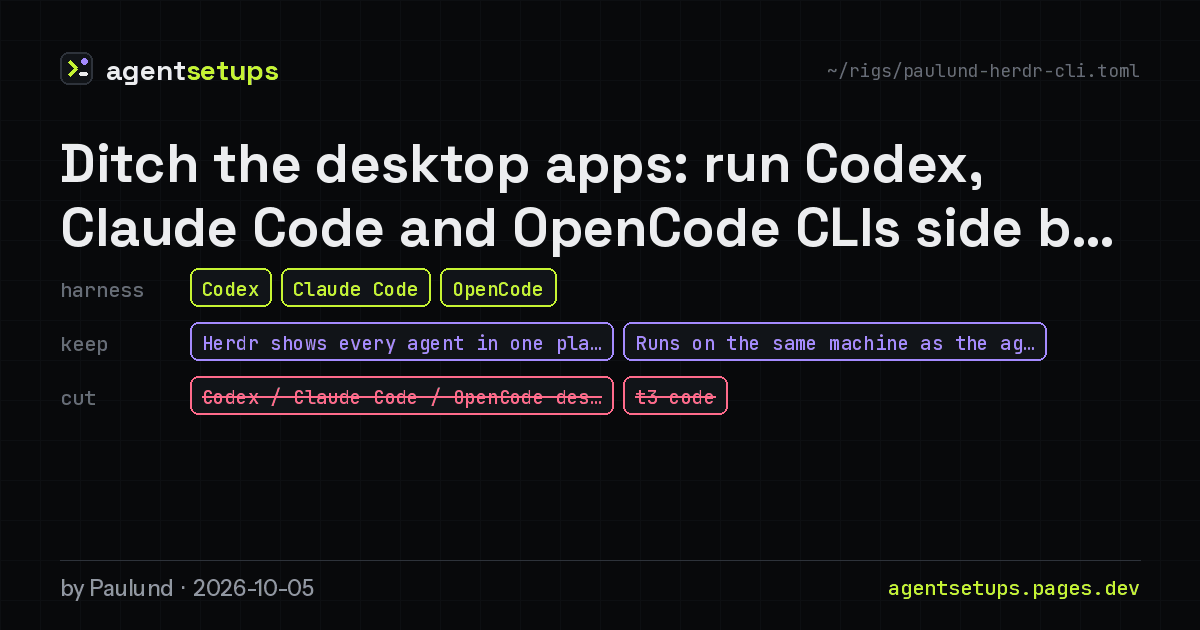Open the agentsetups.pages.dev link

click(1014, 589)
